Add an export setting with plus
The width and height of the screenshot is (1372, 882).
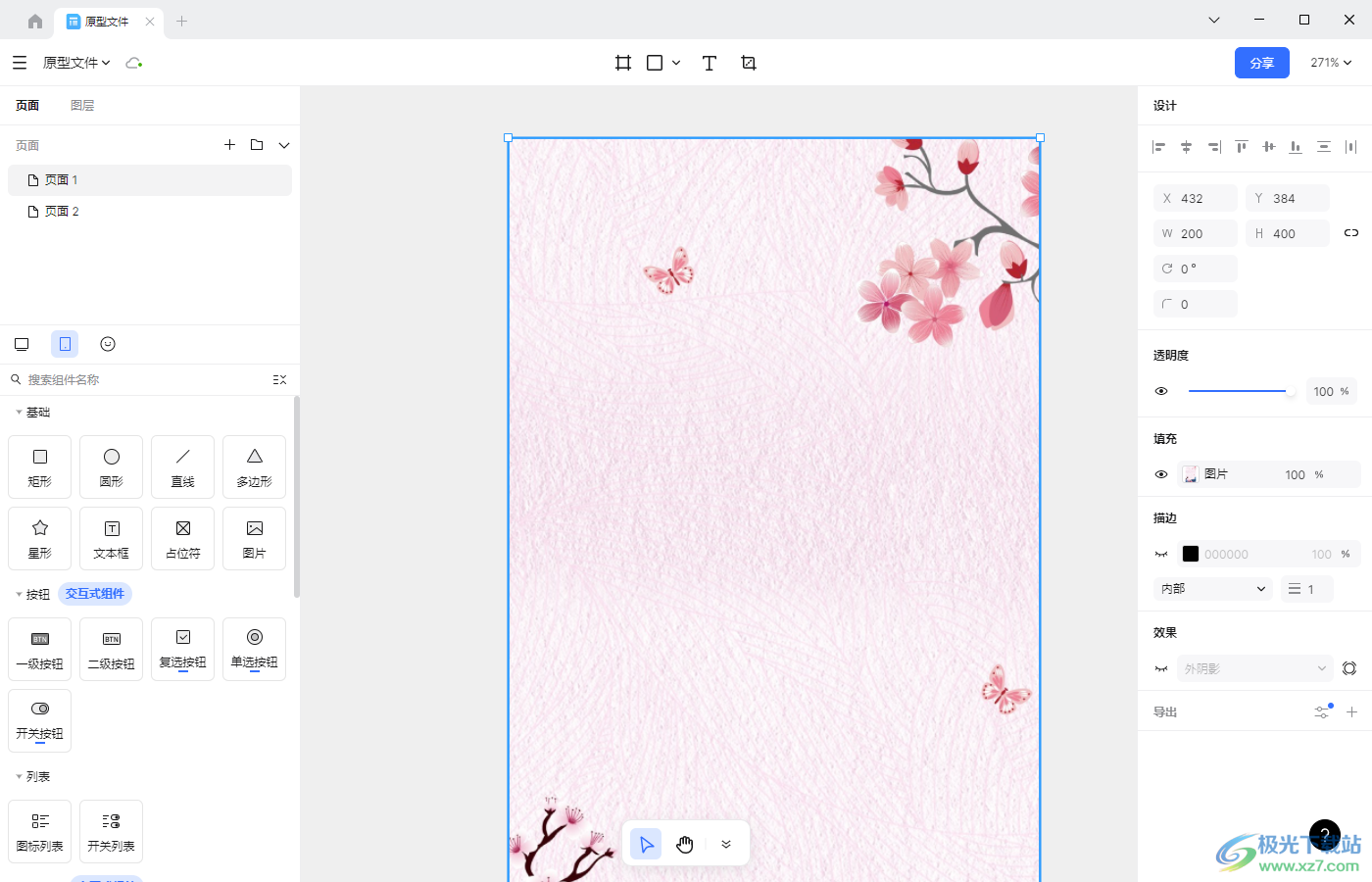click(x=1351, y=711)
